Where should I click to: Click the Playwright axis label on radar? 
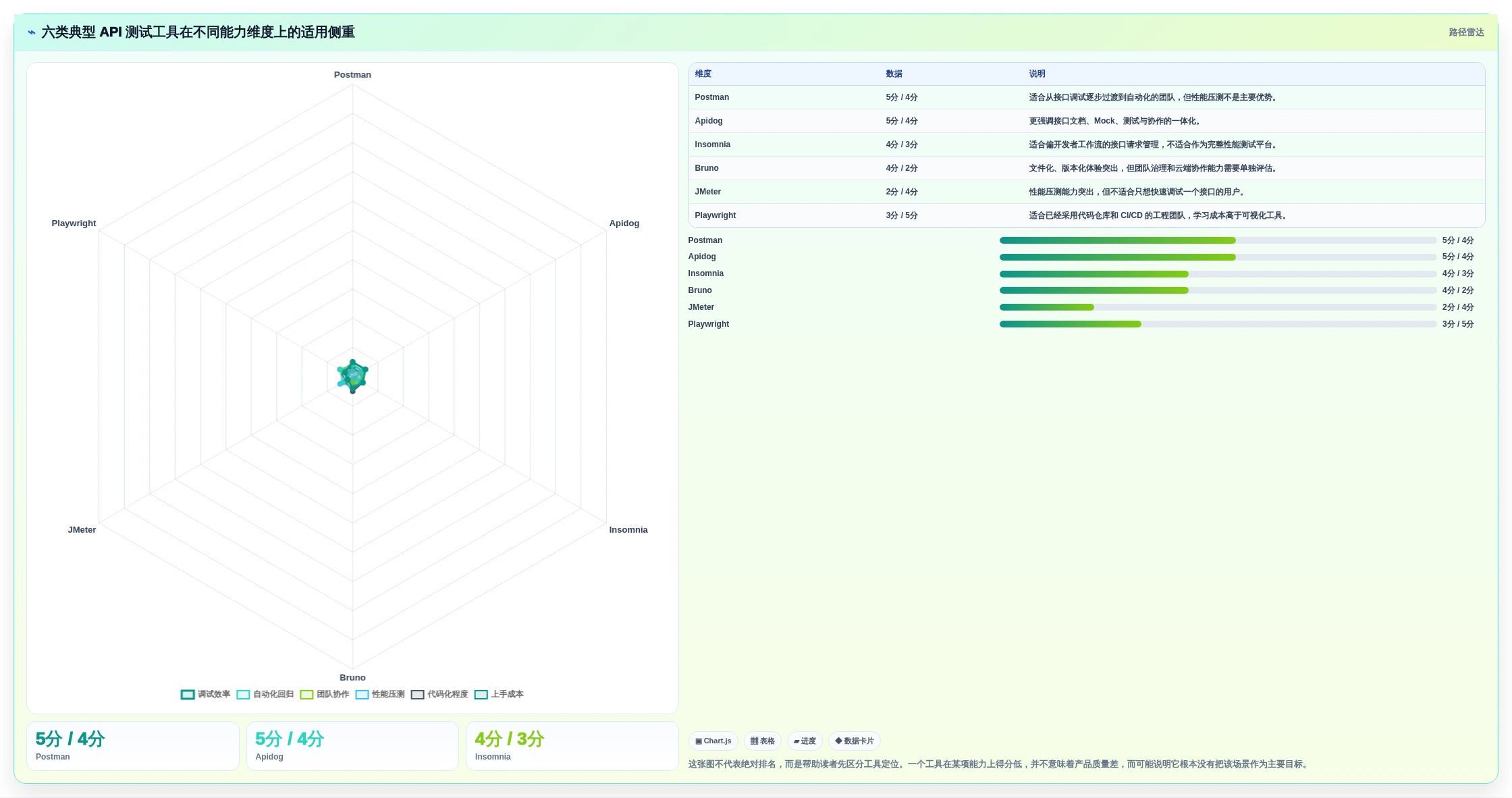click(74, 223)
